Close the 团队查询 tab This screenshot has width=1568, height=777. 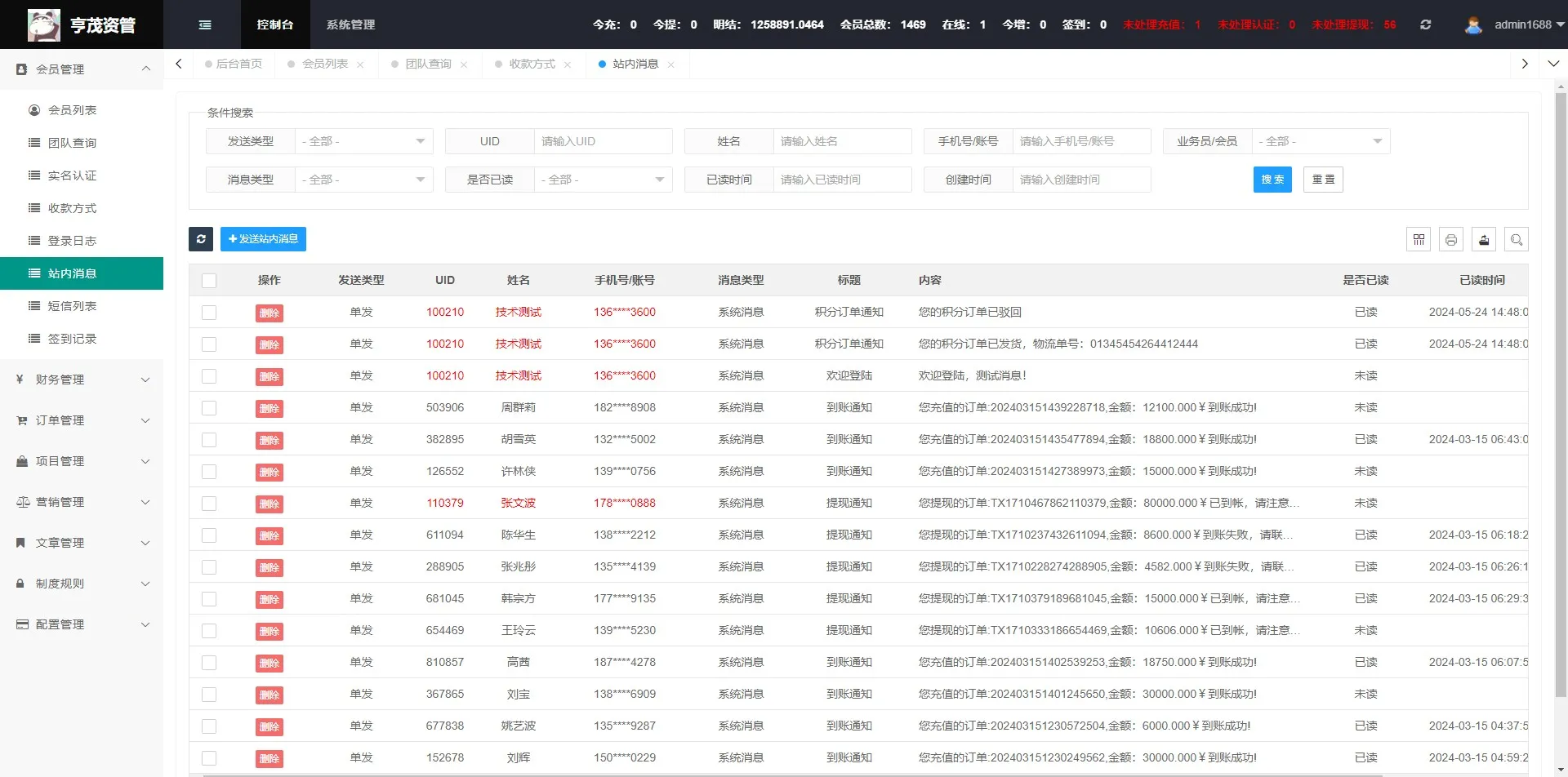pyautogui.click(x=464, y=64)
